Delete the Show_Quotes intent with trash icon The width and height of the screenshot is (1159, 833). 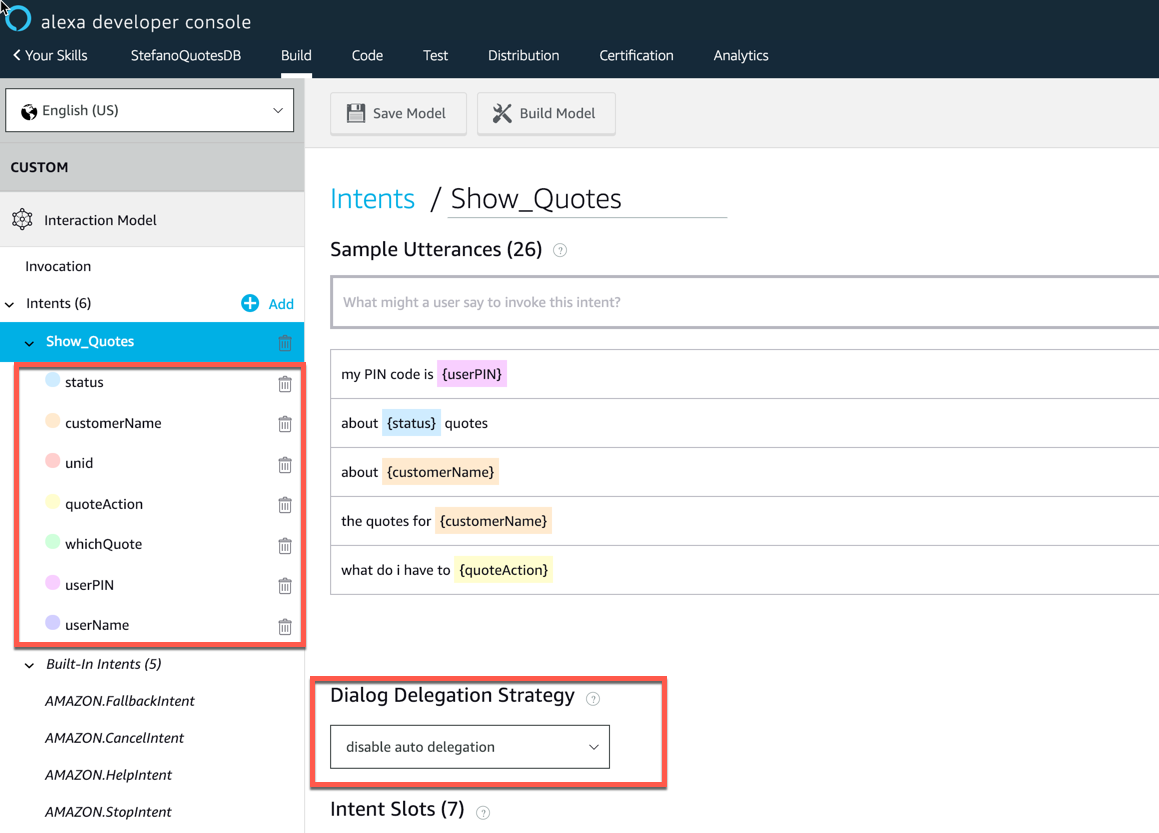(285, 342)
